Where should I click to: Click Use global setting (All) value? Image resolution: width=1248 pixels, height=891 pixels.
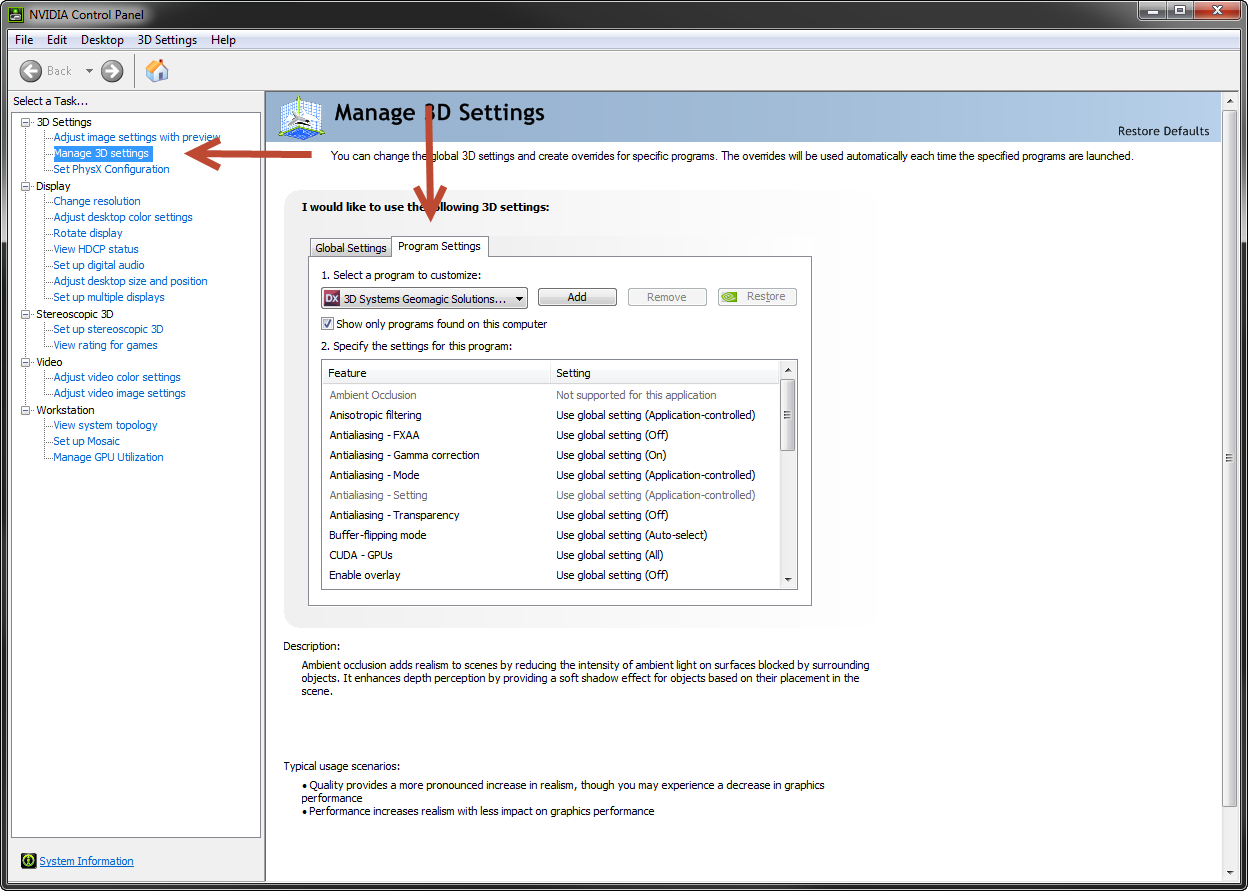[610, 555]
